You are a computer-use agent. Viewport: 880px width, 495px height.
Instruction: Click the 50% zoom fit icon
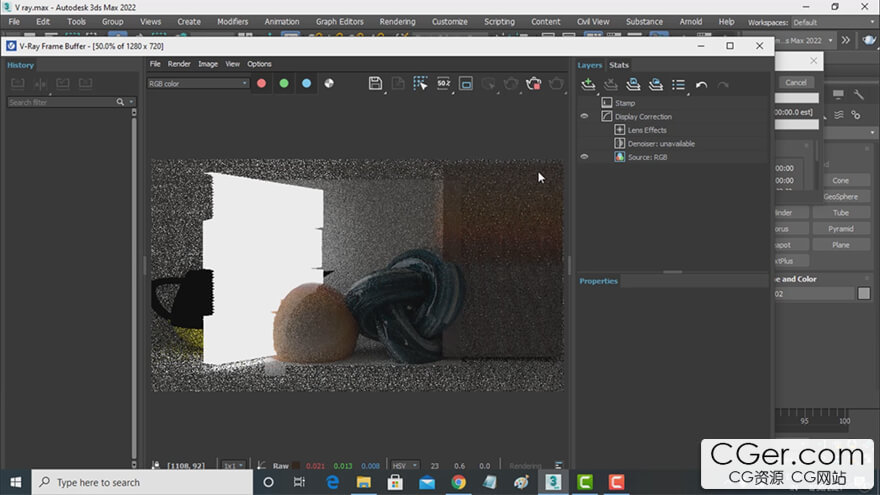tap(443, 84)
